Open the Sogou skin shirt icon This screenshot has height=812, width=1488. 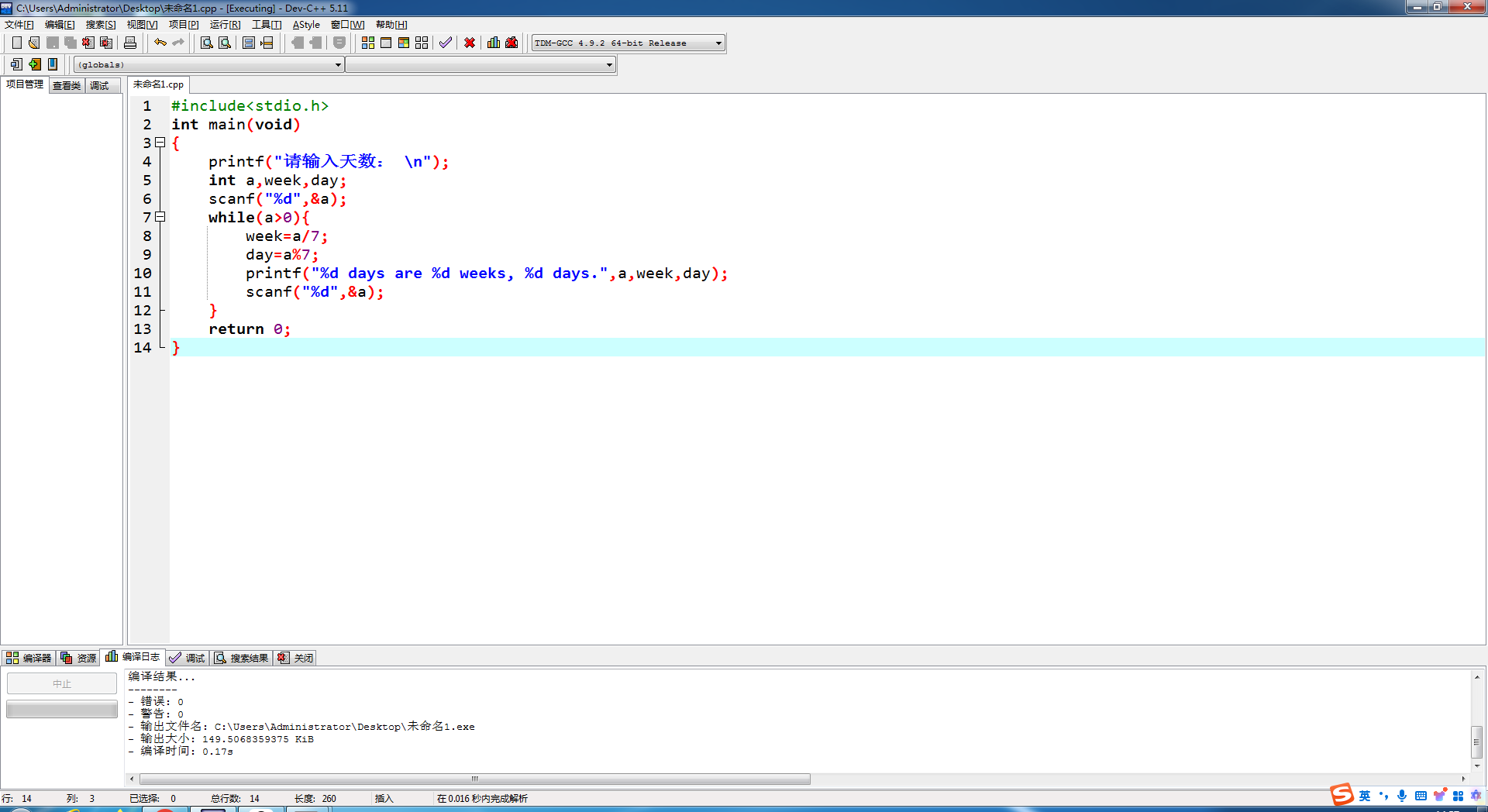click(1439, 796)
